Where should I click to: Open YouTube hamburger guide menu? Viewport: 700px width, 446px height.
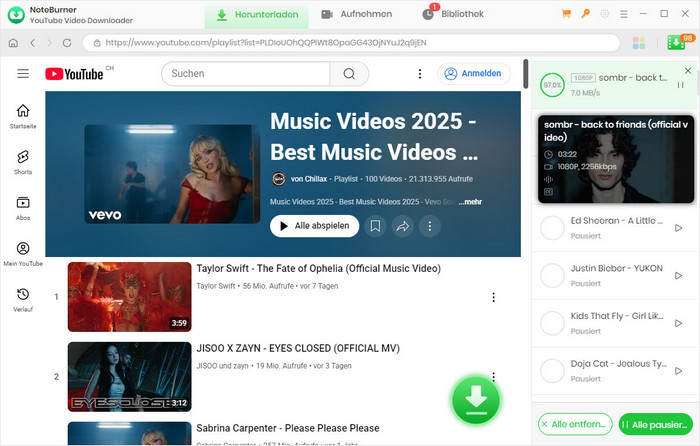[x=23, y=74]
